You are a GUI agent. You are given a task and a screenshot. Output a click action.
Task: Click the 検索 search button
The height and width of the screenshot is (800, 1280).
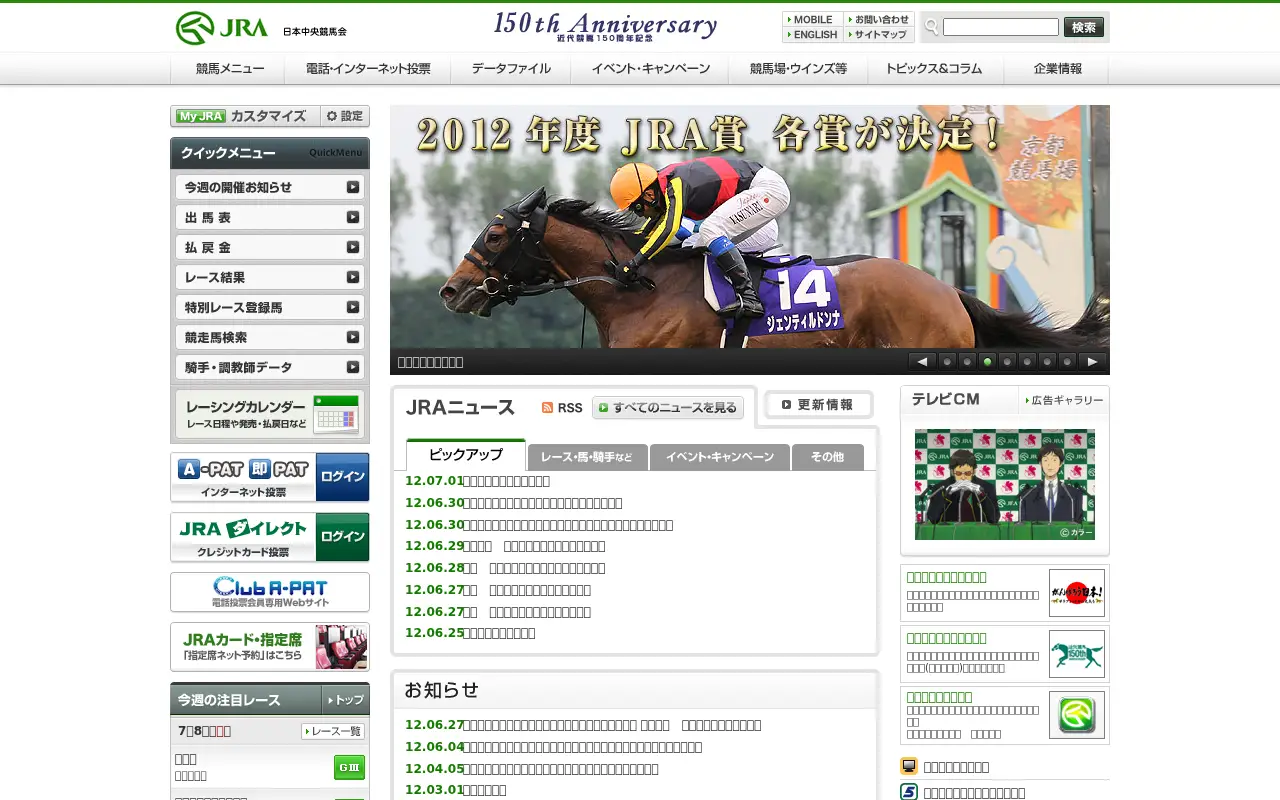1084,27
